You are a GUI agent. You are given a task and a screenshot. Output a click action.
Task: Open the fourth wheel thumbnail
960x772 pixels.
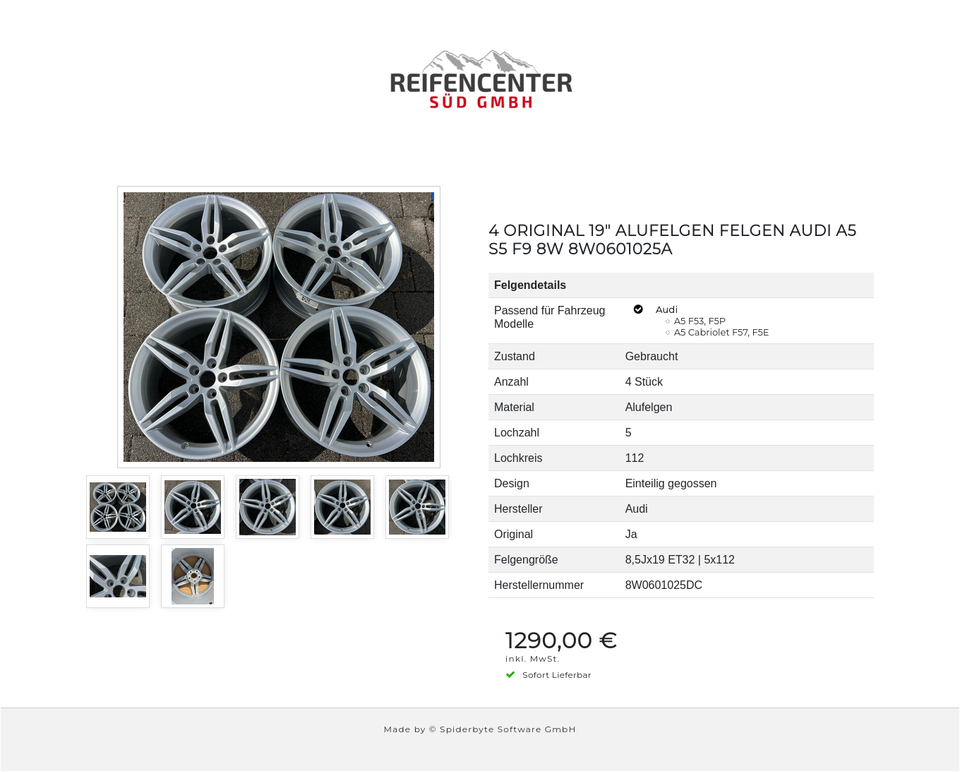pyautogui.click(x=342, y=507)
